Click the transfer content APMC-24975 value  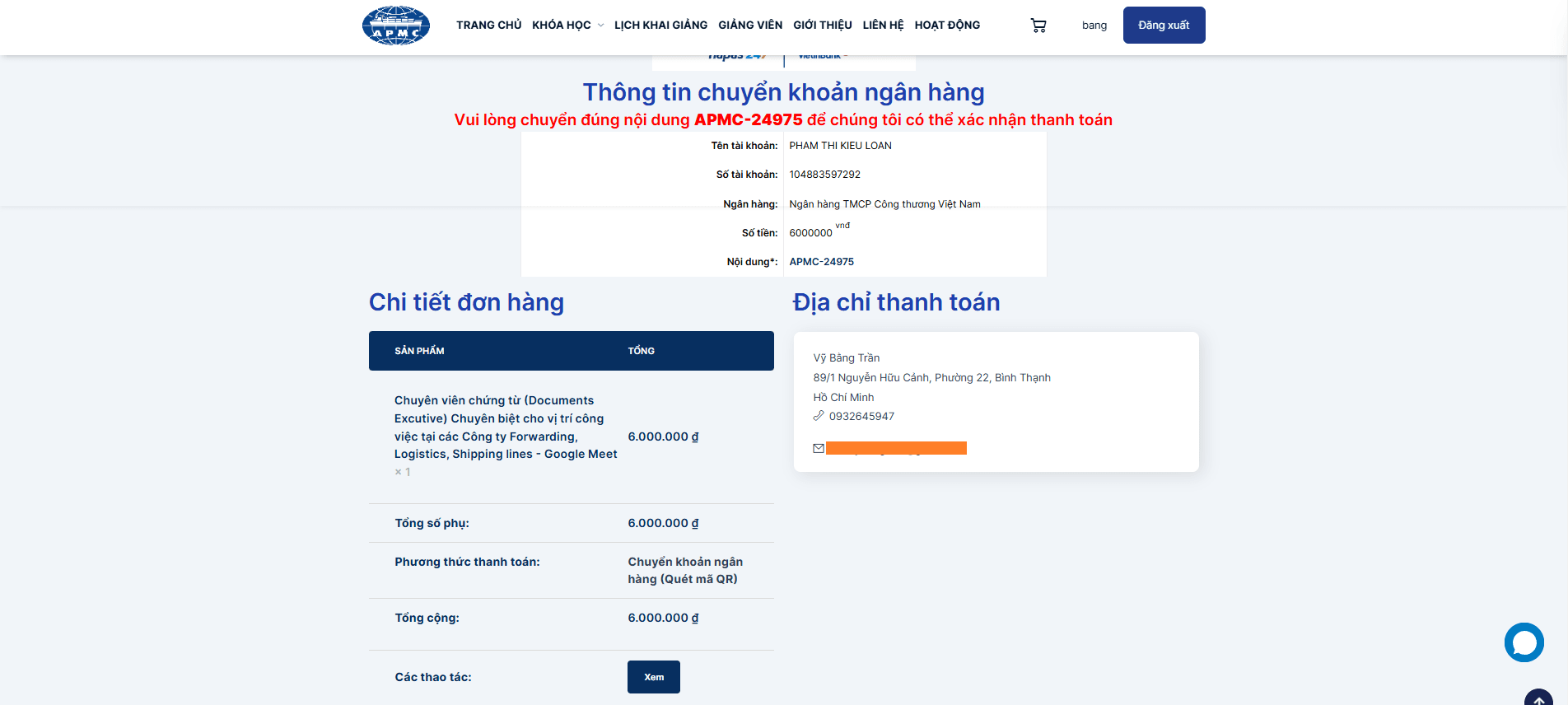[821, 262]
